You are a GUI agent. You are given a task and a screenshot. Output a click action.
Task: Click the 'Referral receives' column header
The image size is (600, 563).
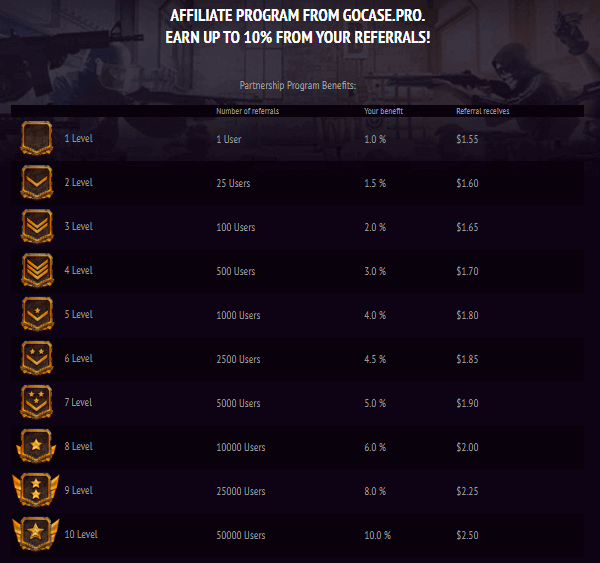click(482, 111)
